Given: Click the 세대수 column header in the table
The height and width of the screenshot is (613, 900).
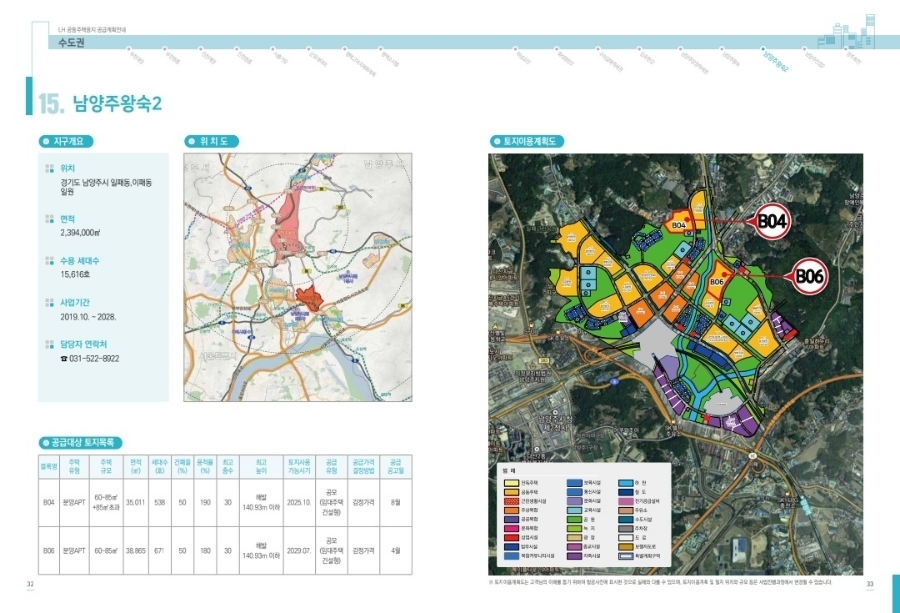Looking at the screenshot, I should point(160,467).
